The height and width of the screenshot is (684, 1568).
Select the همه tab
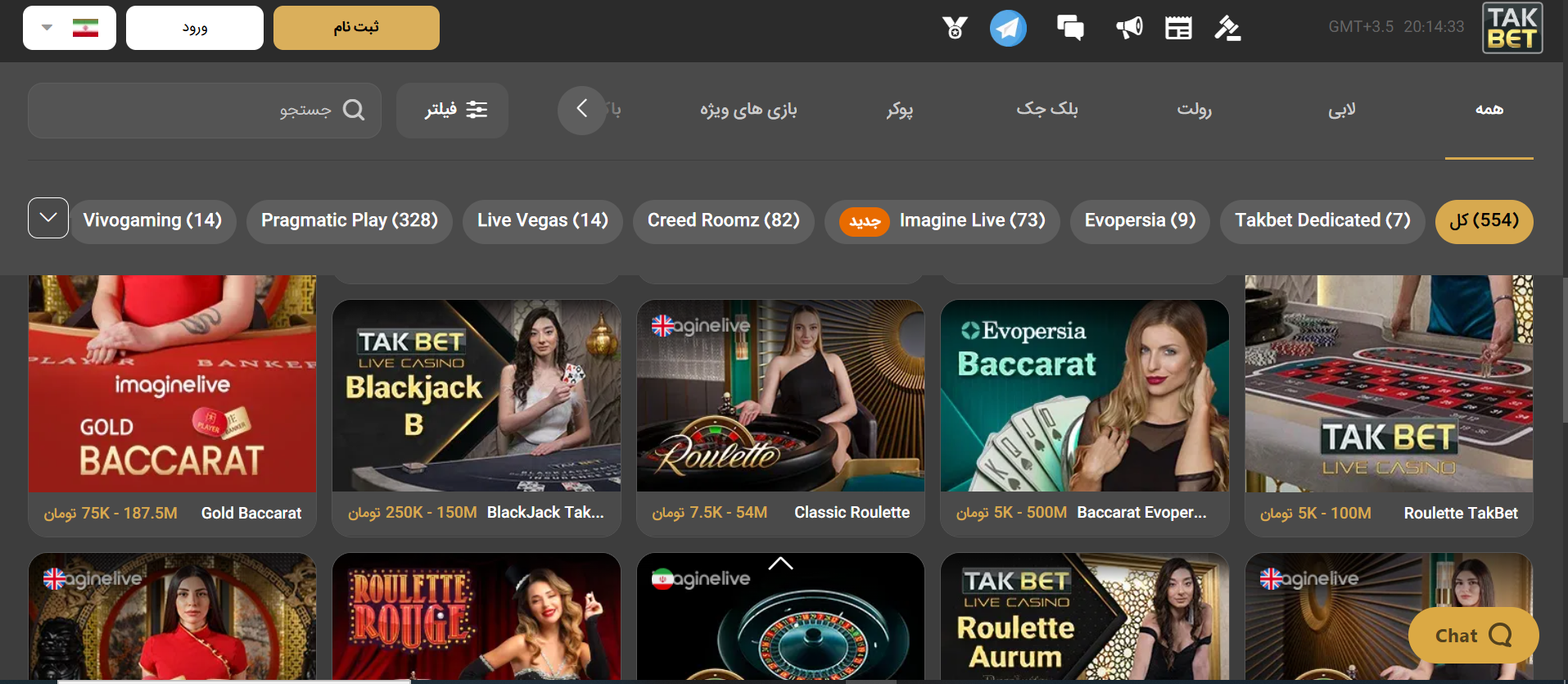click(1489, 110)
